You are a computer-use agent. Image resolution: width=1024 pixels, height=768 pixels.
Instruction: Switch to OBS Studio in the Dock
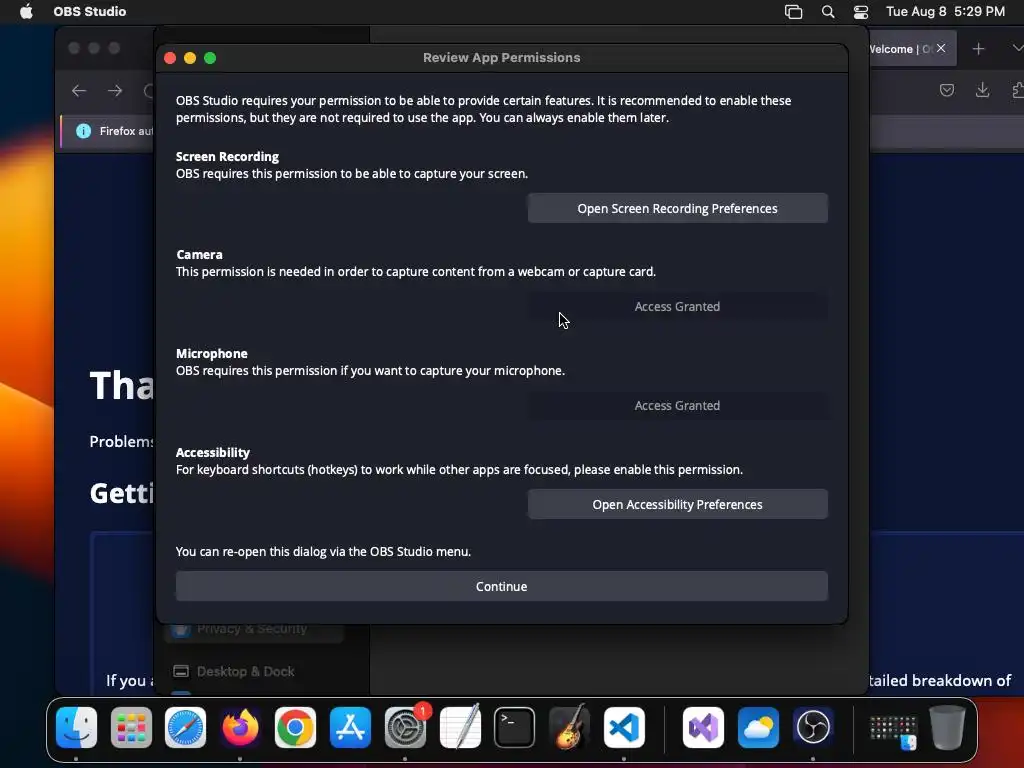[813, 727]
